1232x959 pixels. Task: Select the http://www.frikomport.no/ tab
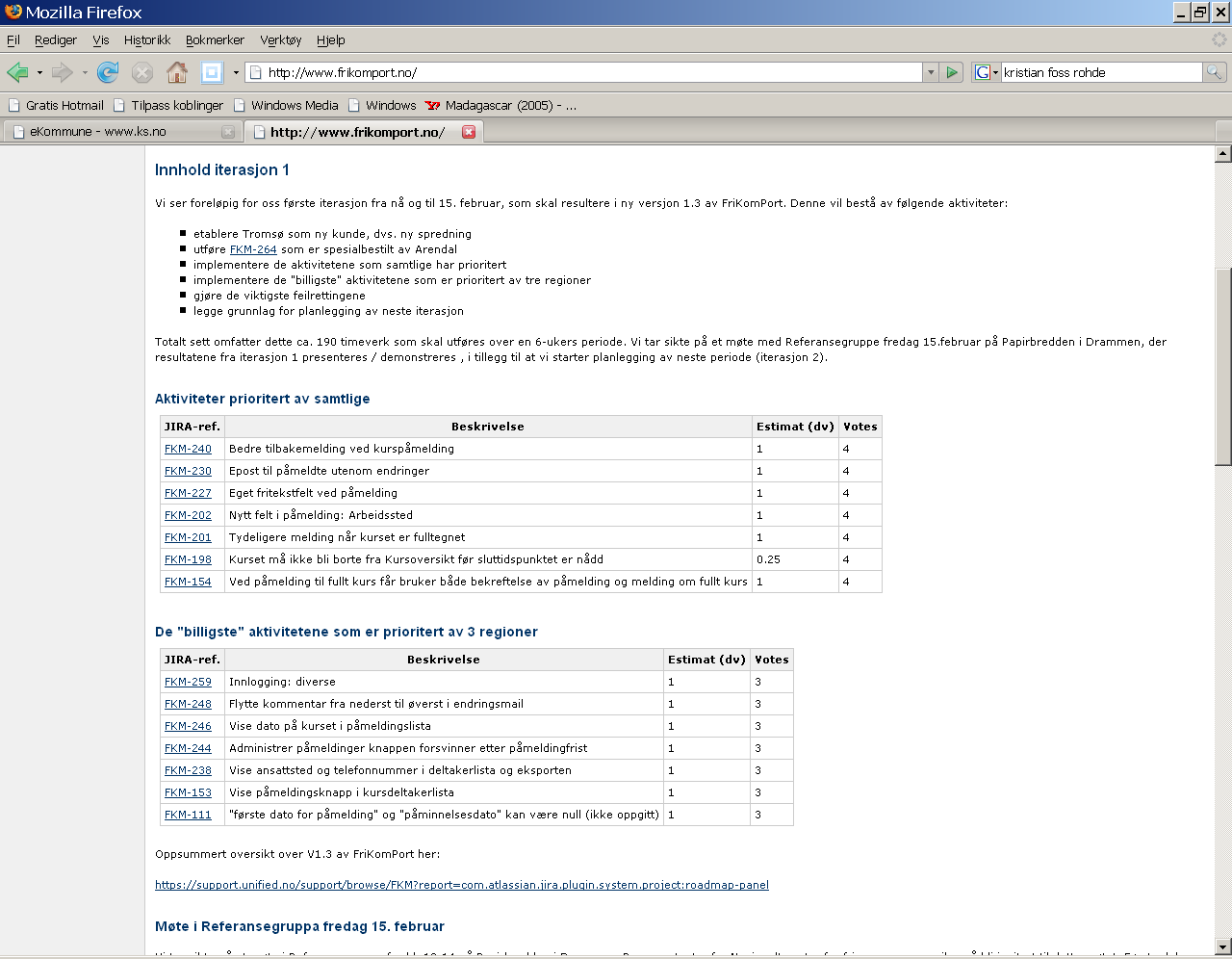click(x=363, y=132)
